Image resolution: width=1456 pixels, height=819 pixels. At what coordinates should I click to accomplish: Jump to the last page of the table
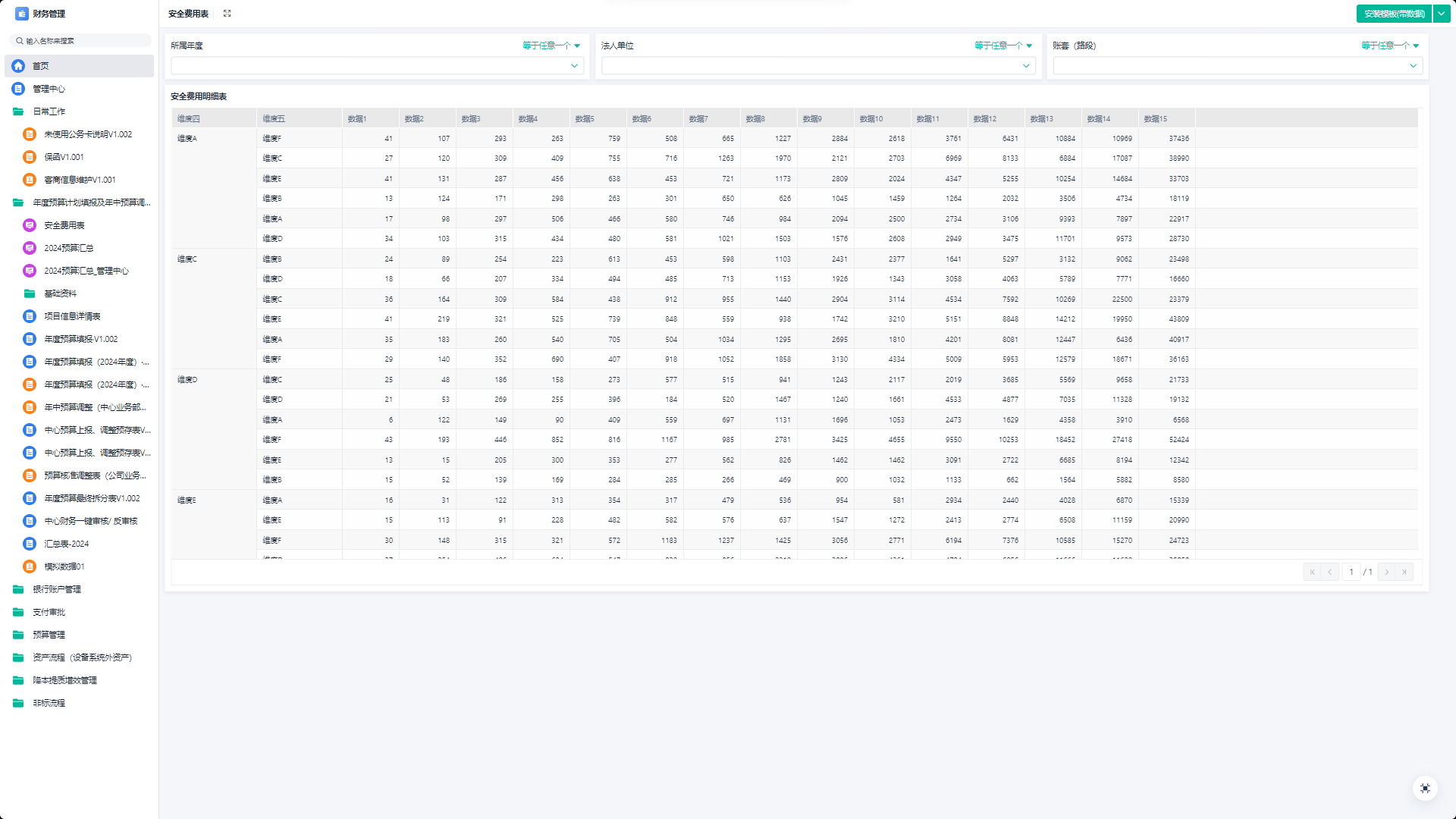(1404, 572)
